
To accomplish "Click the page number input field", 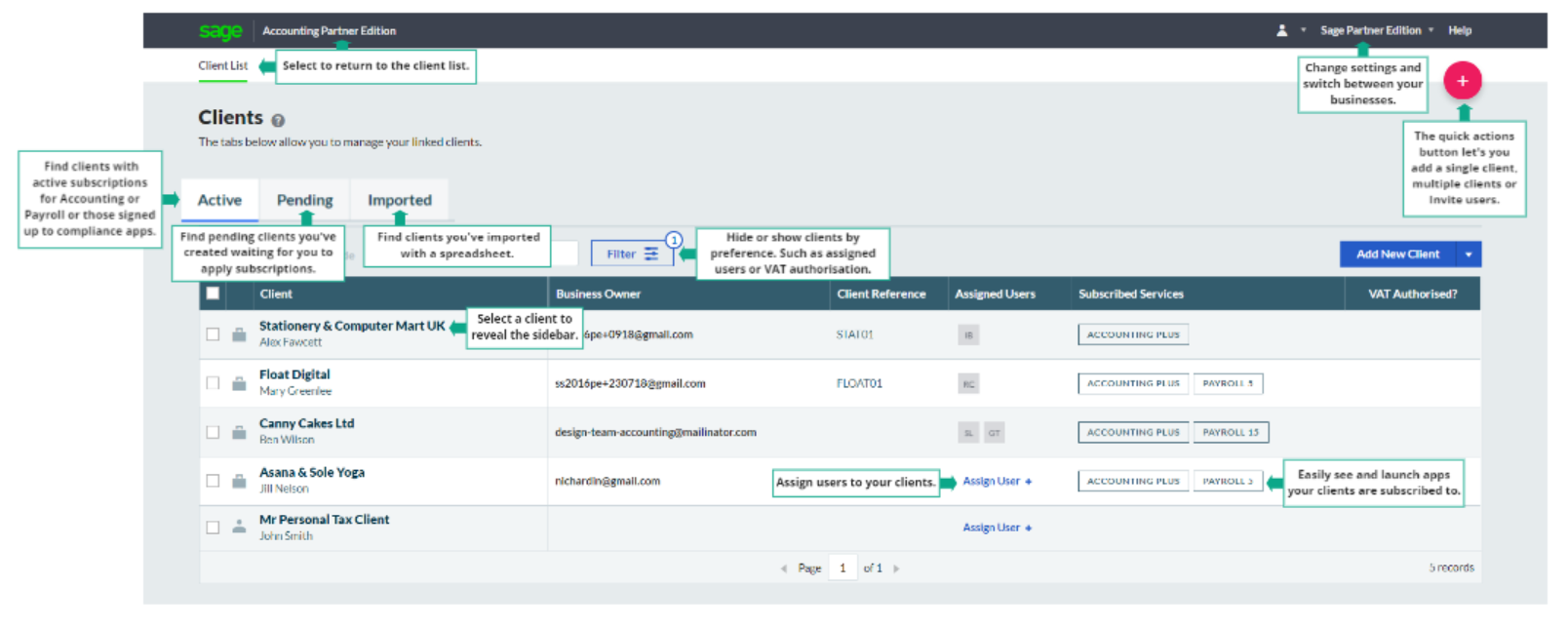I will [x=843, y=568].
